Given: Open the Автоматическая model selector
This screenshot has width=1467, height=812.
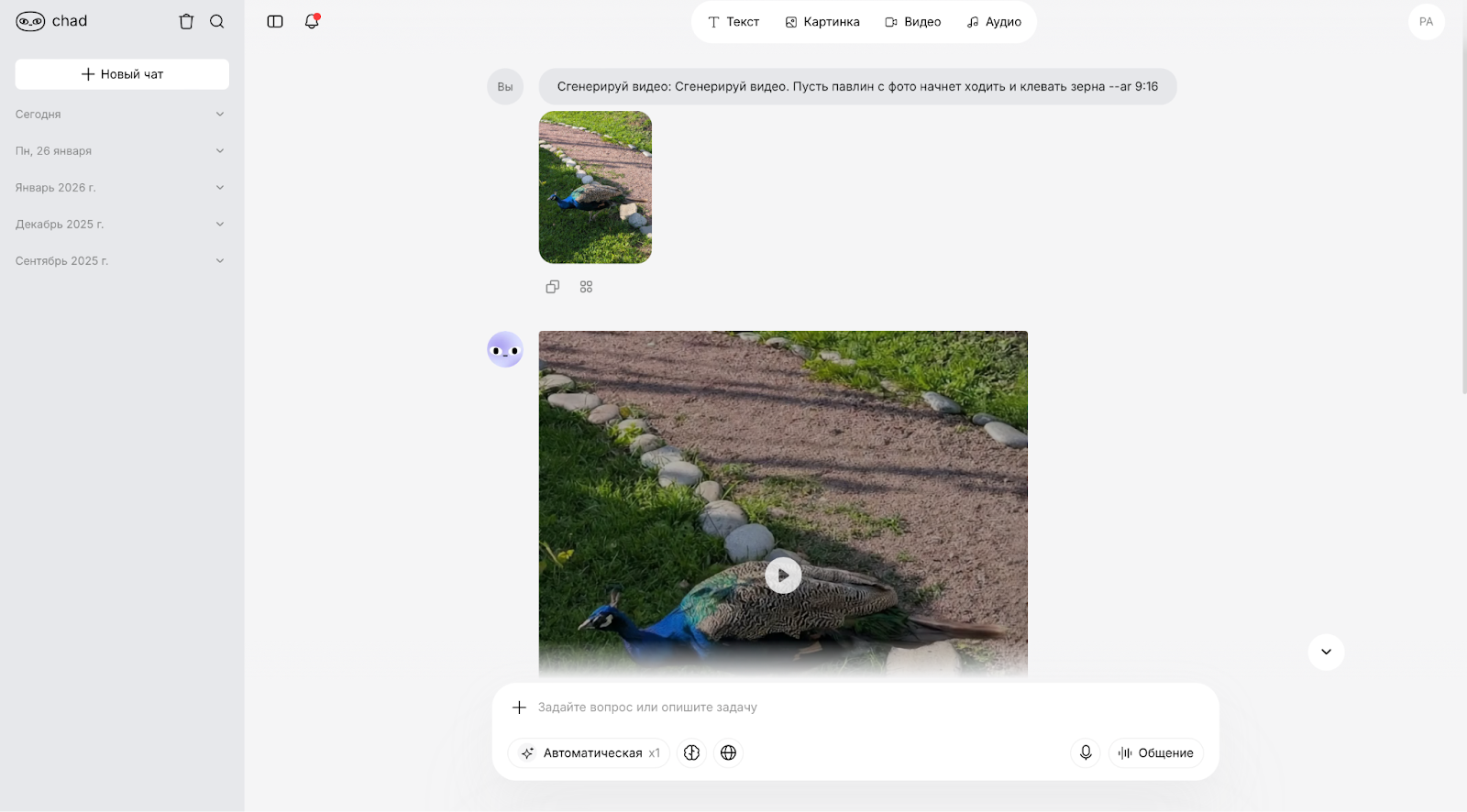Looking at the screenshot, I should pyautogui.click(x=590, y=752).
